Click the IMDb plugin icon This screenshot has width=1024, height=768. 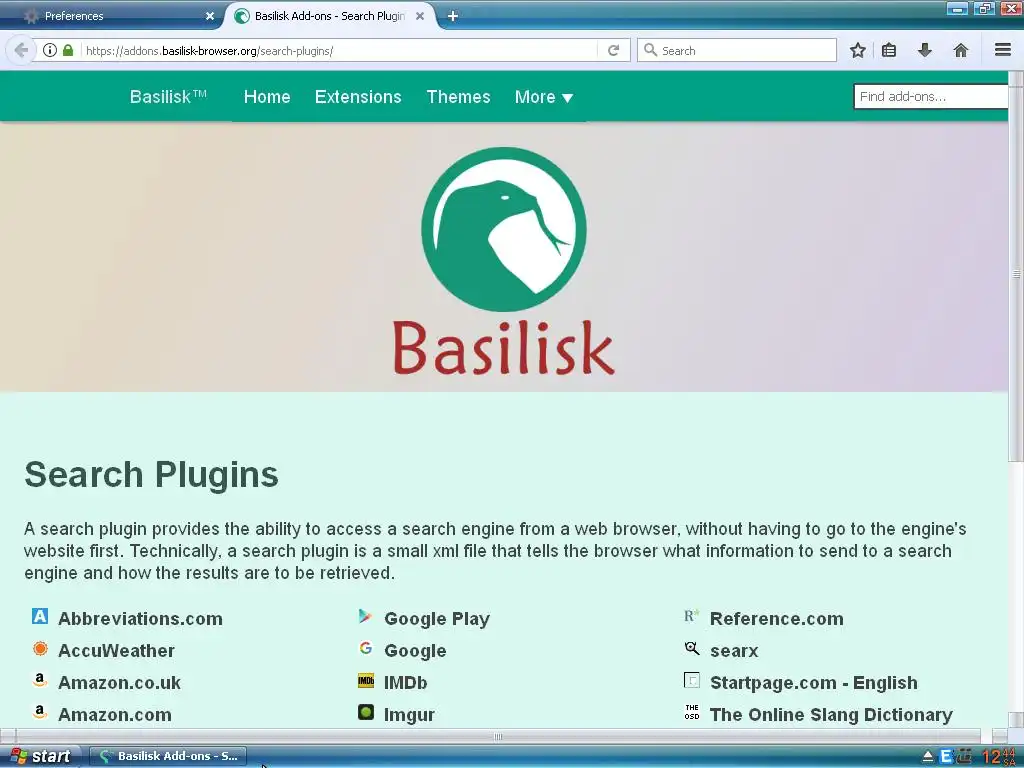(x=366, y=680)
